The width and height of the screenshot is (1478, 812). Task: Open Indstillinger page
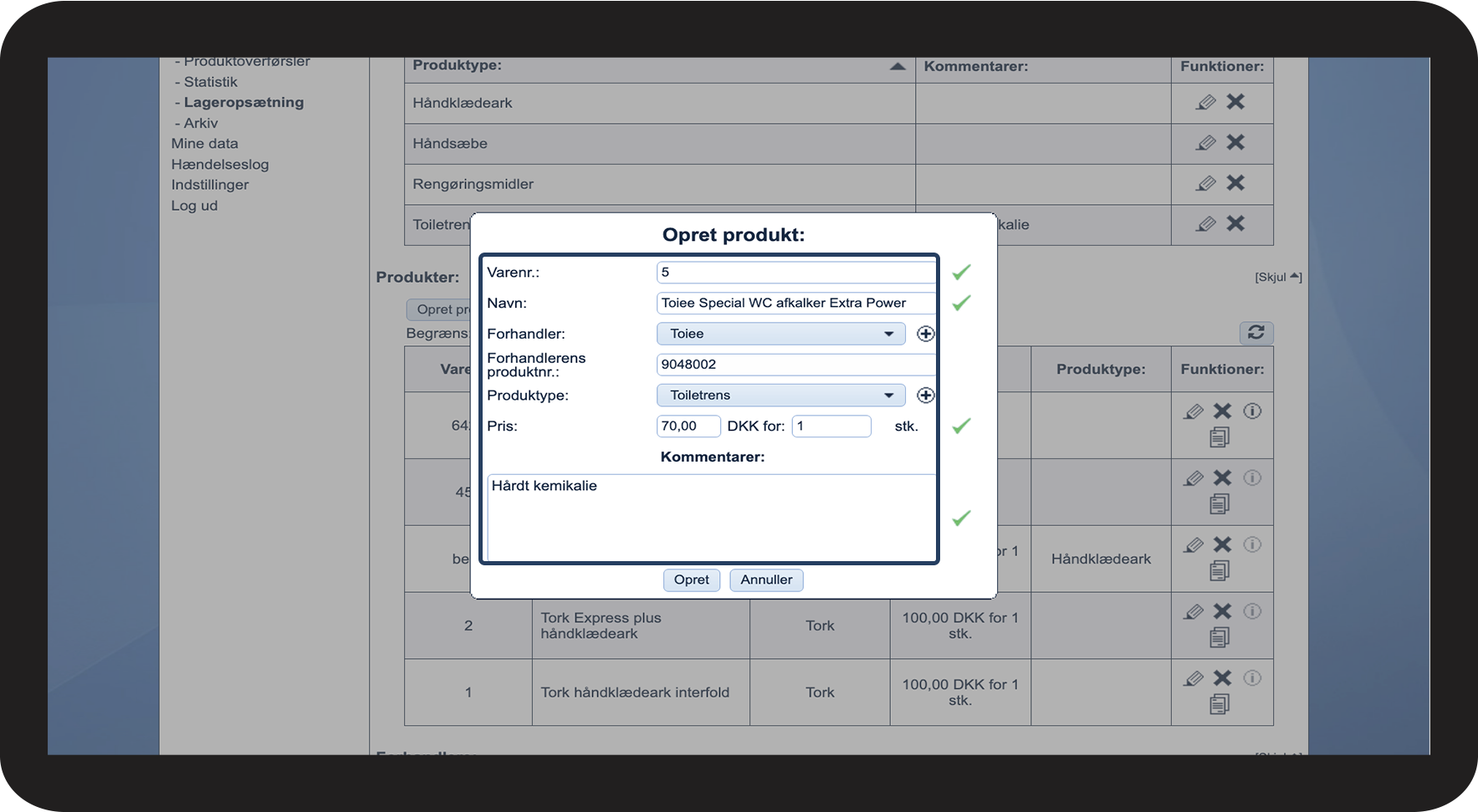[x=210, y=185]
